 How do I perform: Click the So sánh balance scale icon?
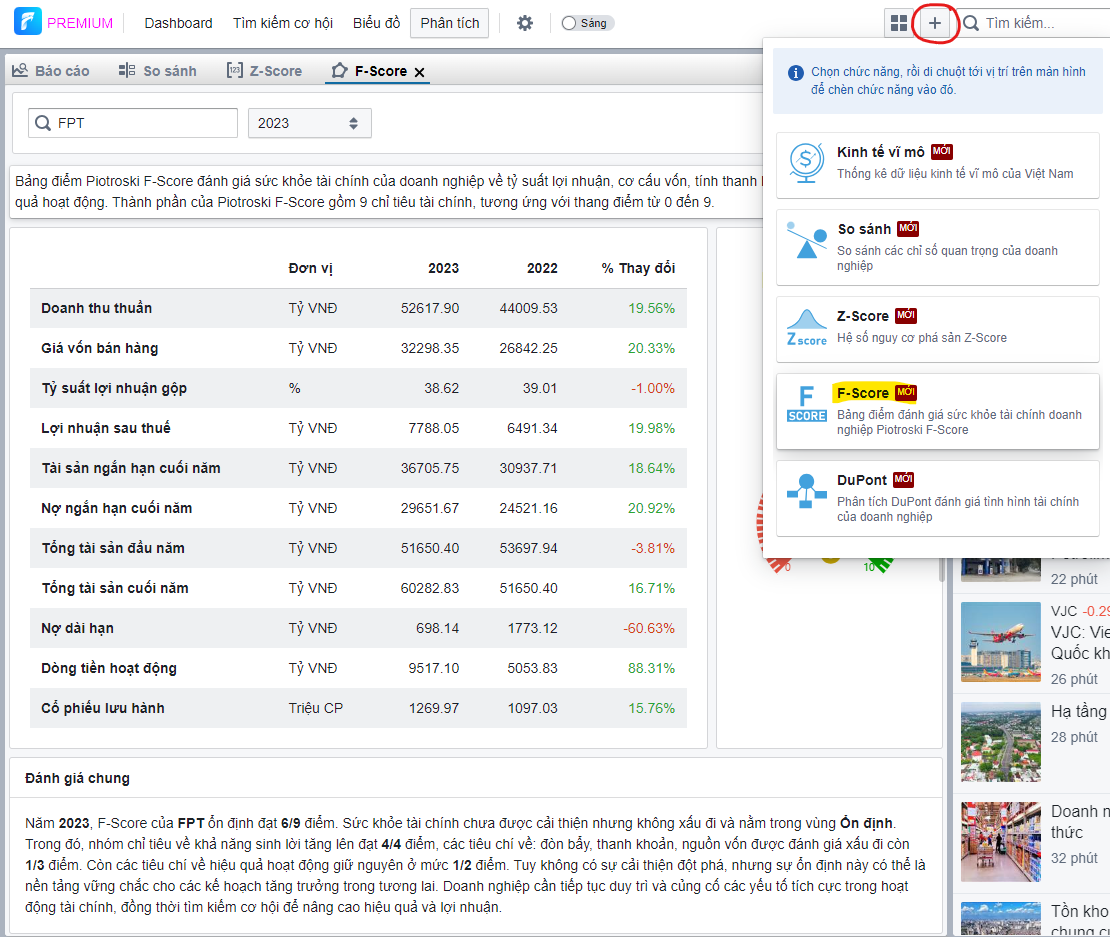coord(806,241)
